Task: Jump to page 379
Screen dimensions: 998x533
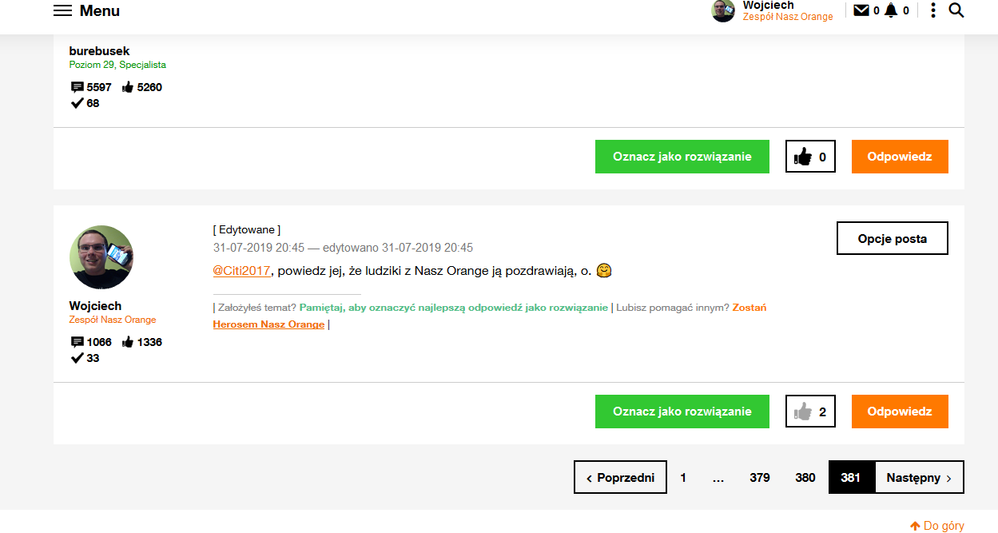Action: (759, 478)
